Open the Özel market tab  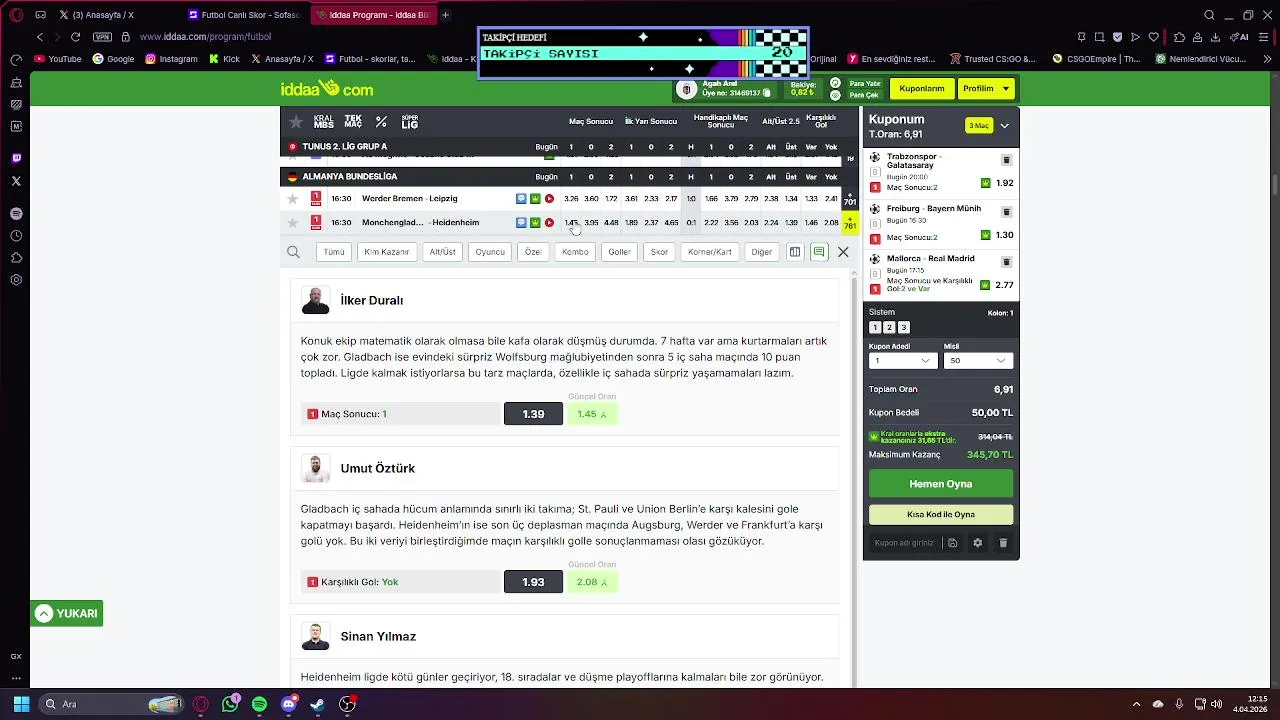coord(533,252)
